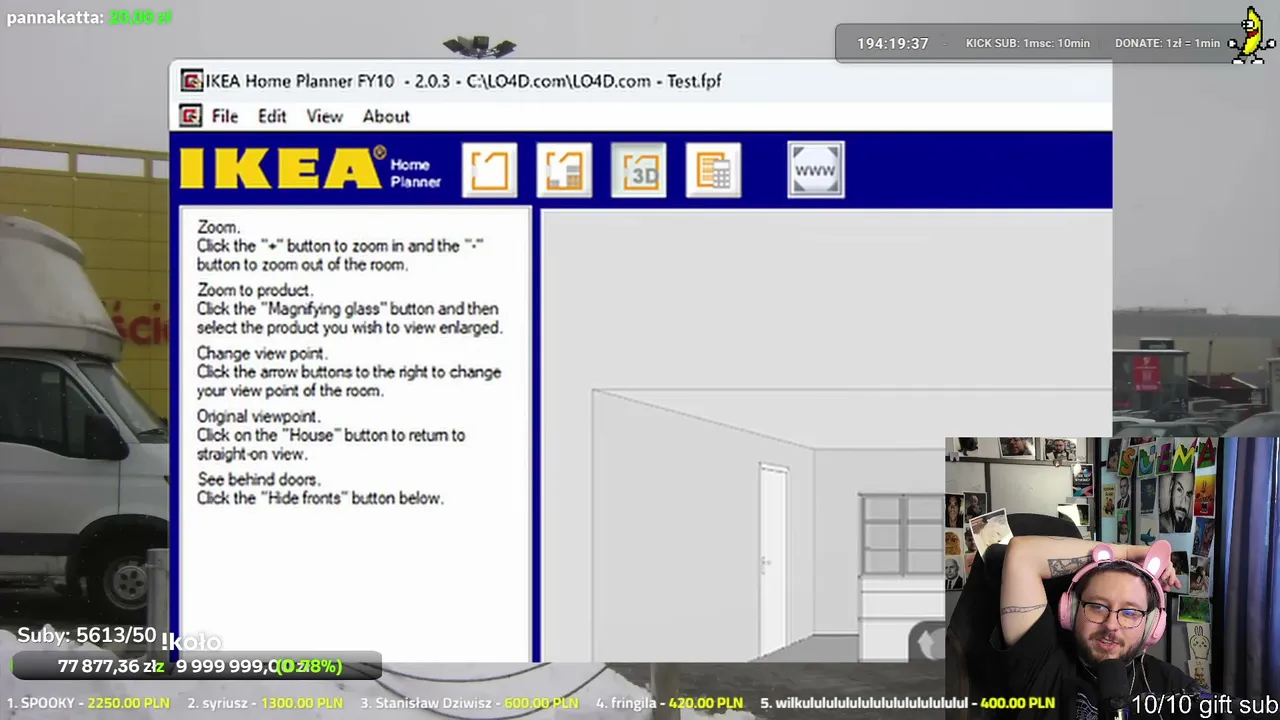Click the "4. fringila" donor entry
The width and height of the screenshot is (1280, 720).
tap(669, 703)
